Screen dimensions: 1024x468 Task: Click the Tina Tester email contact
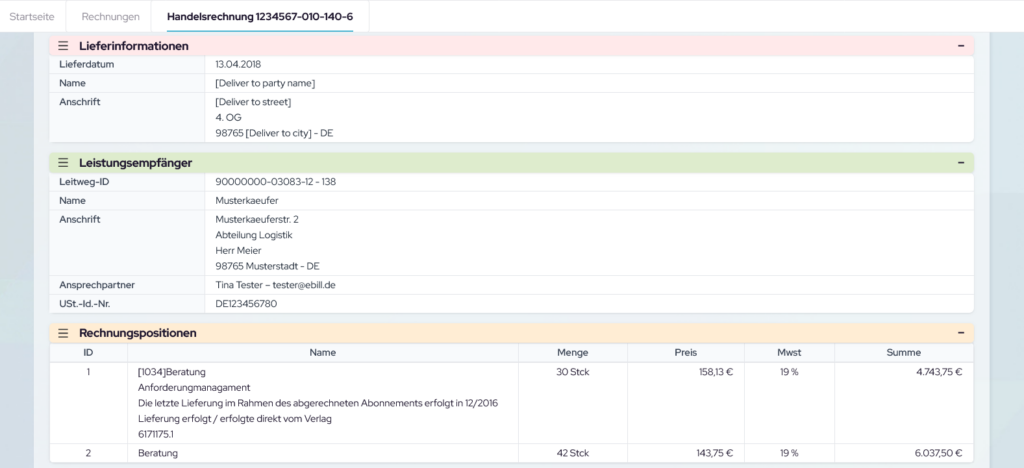pos(275,285)
